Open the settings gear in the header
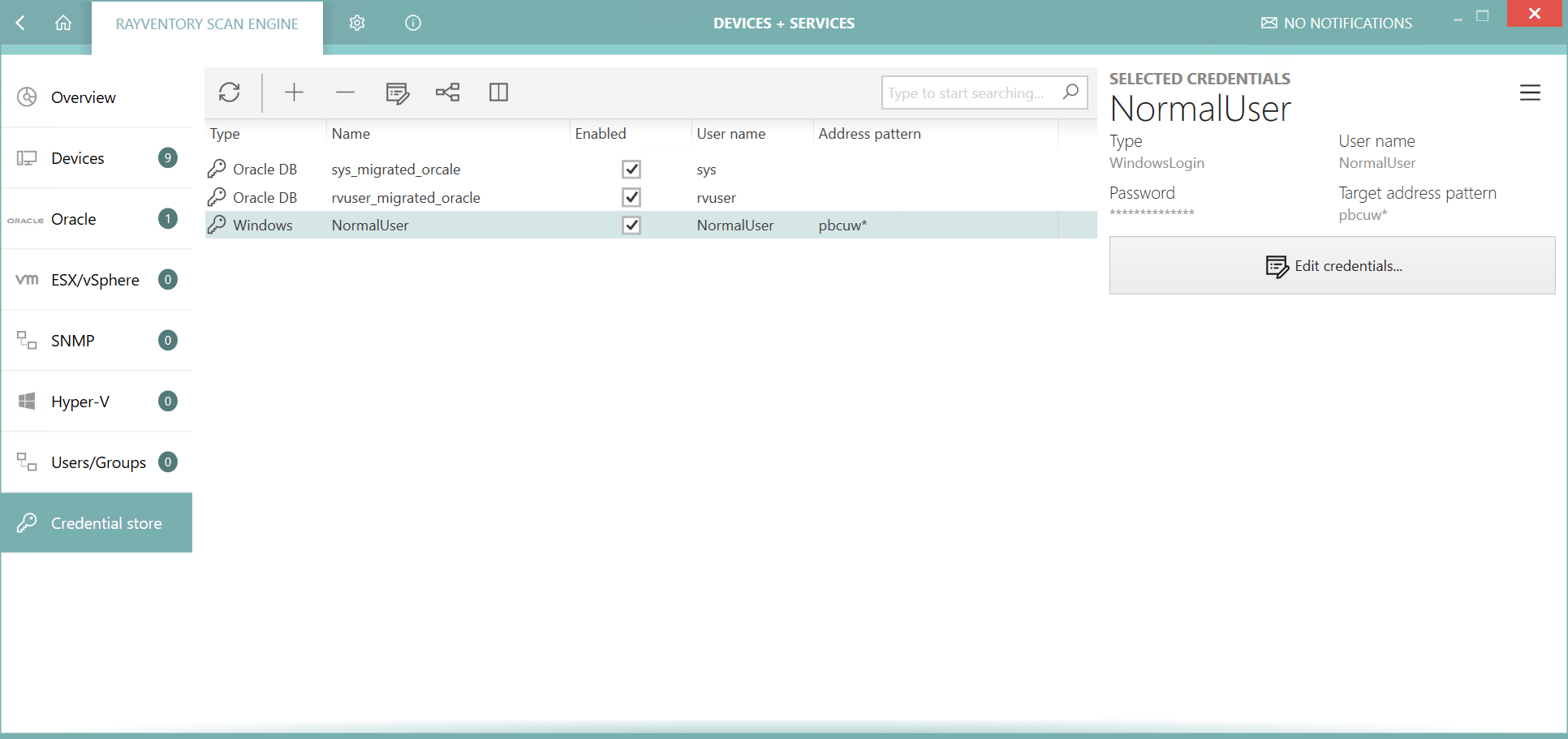The width and height of the screenshot is (1568, 739). coord(357,24)
